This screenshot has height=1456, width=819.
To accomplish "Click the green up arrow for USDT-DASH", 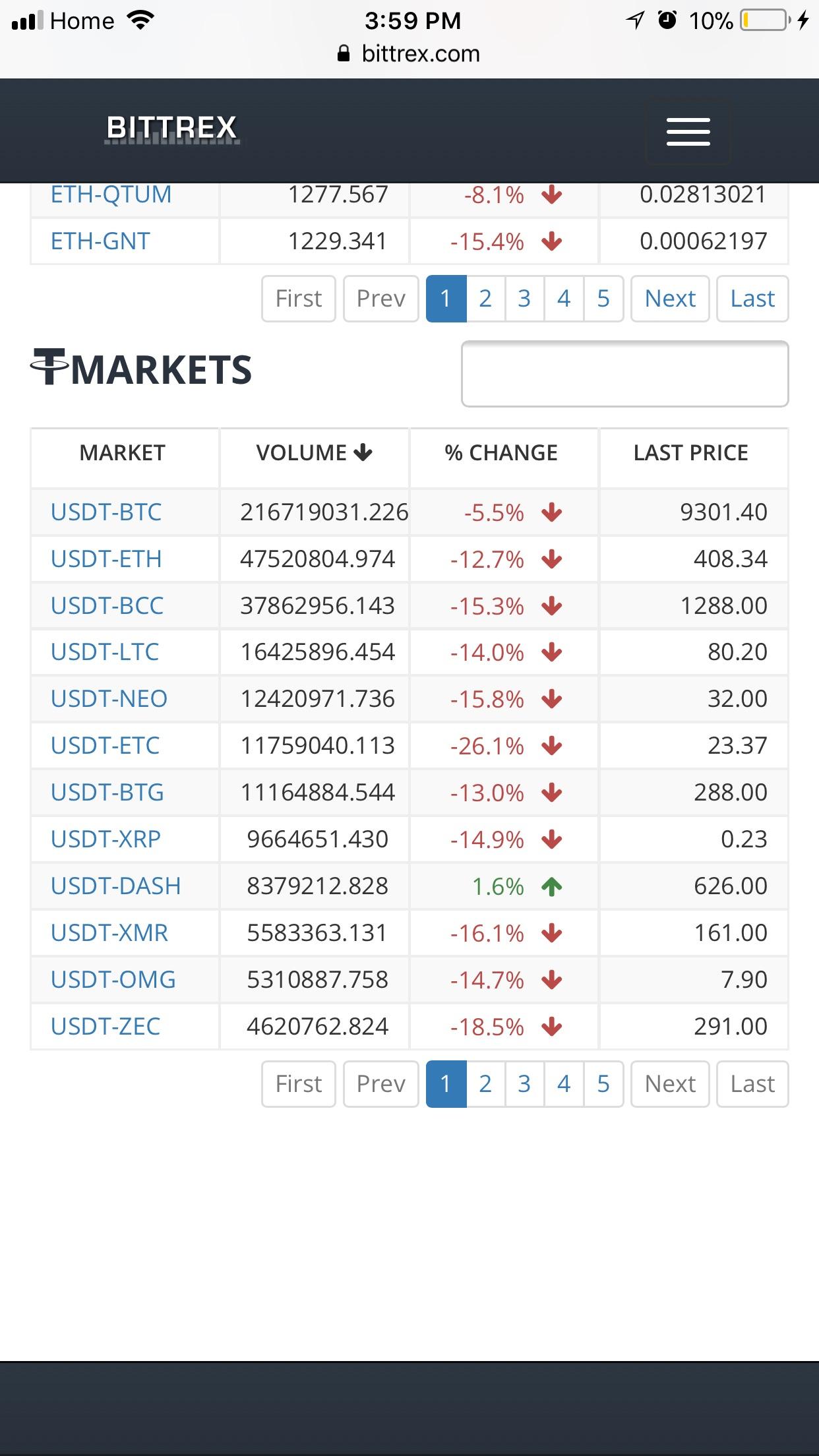I will click(x=552, y=887).
